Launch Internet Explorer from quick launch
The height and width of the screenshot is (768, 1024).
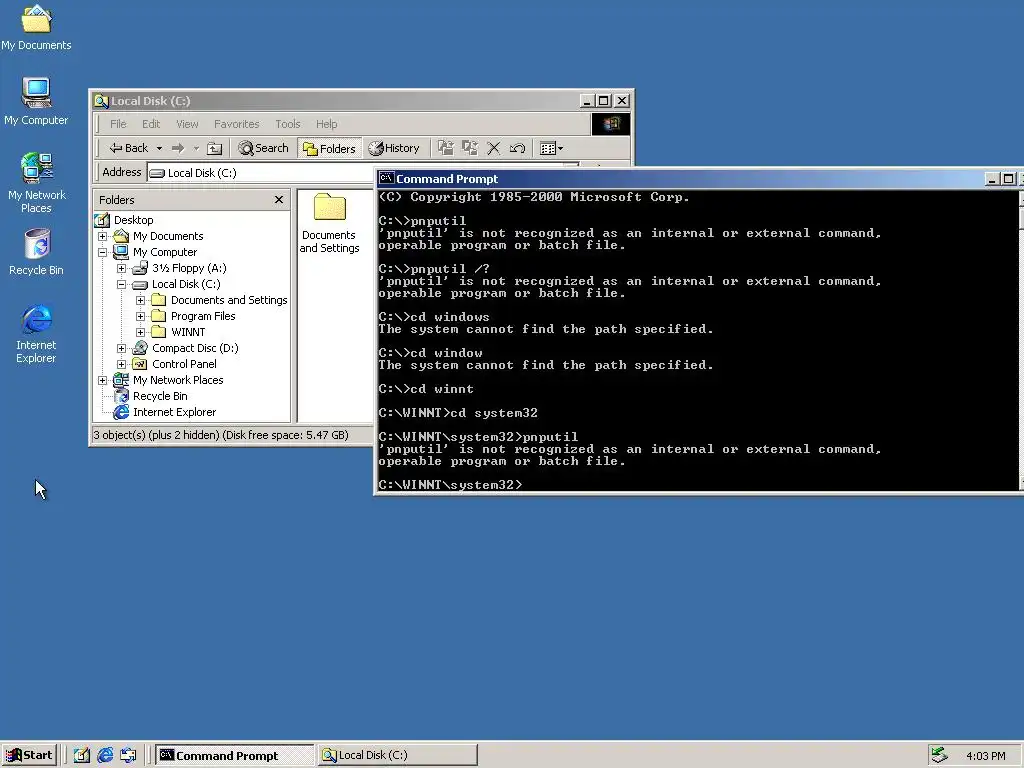[x=105, y=756]
